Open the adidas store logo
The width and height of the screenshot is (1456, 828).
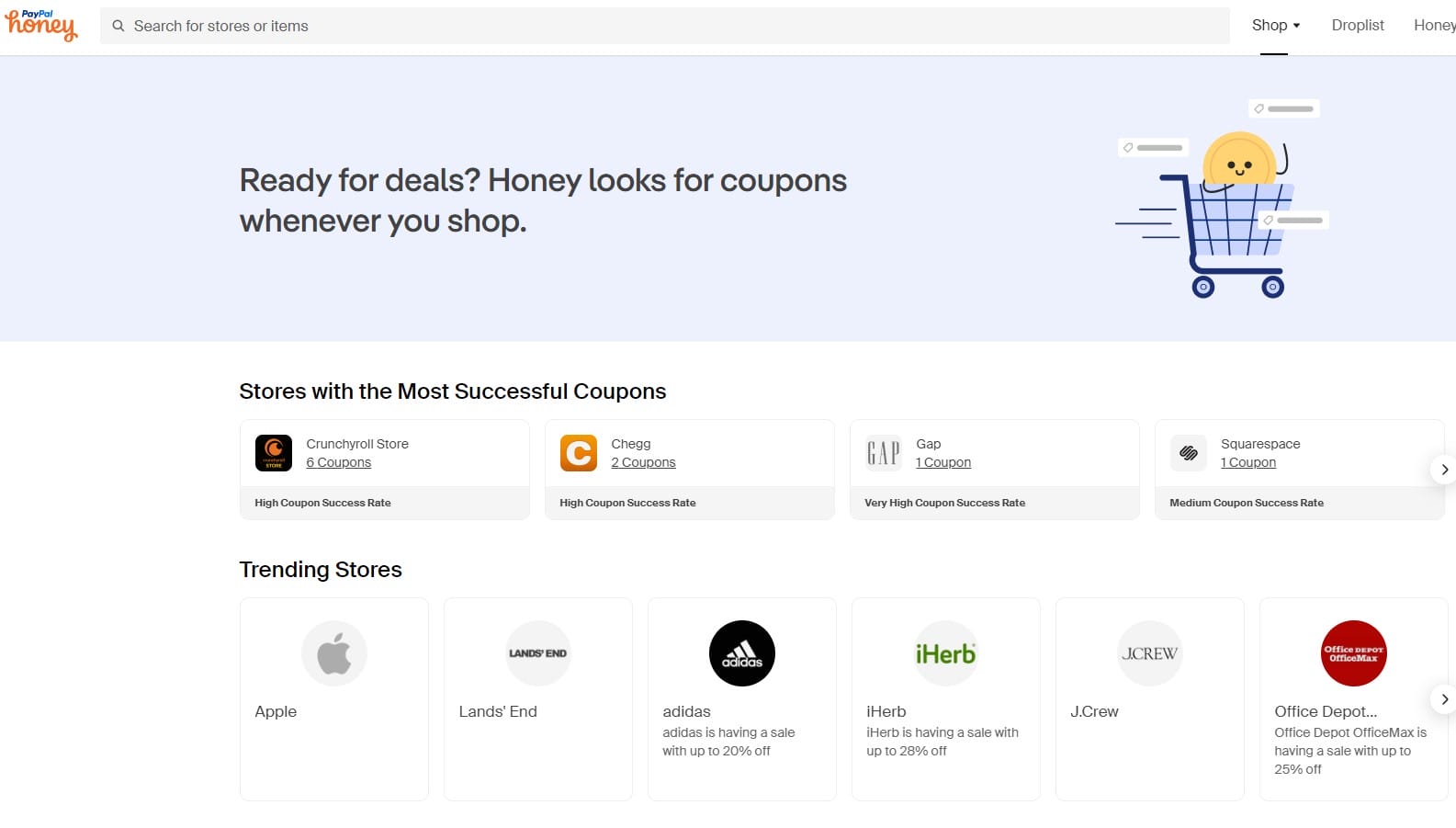(x=742, y=653)
